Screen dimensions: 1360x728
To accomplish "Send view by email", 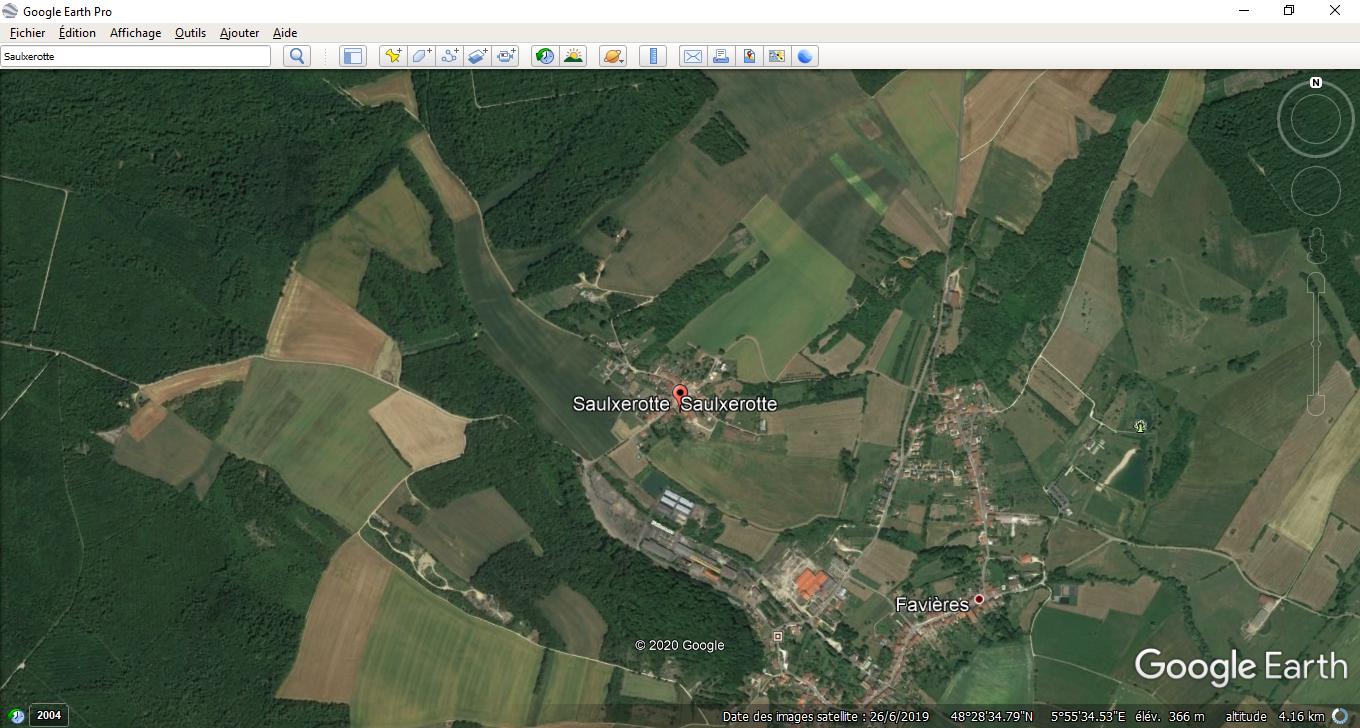I will 692,56.
